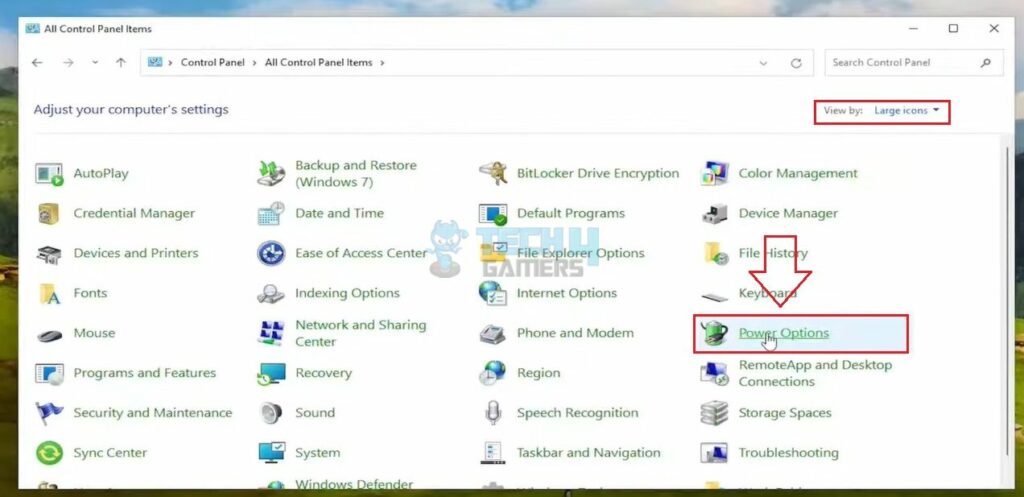1024x497 pixels.
Task: Open Devices and Printers icon
Action: (49, 253)
